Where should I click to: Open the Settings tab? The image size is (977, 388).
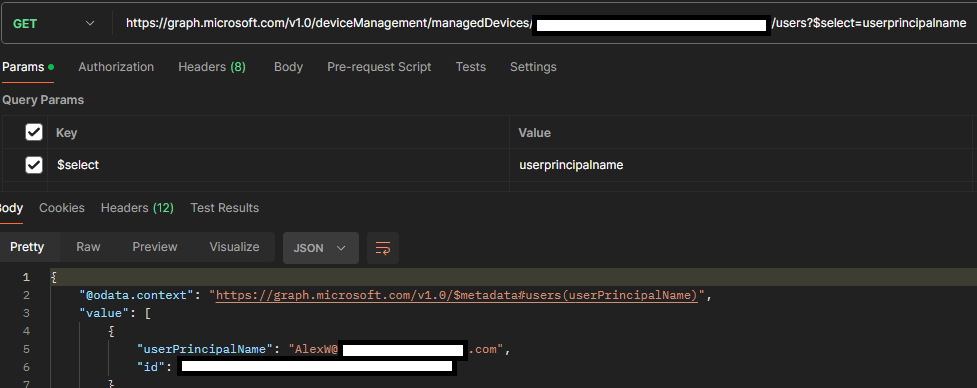(533, 67)
